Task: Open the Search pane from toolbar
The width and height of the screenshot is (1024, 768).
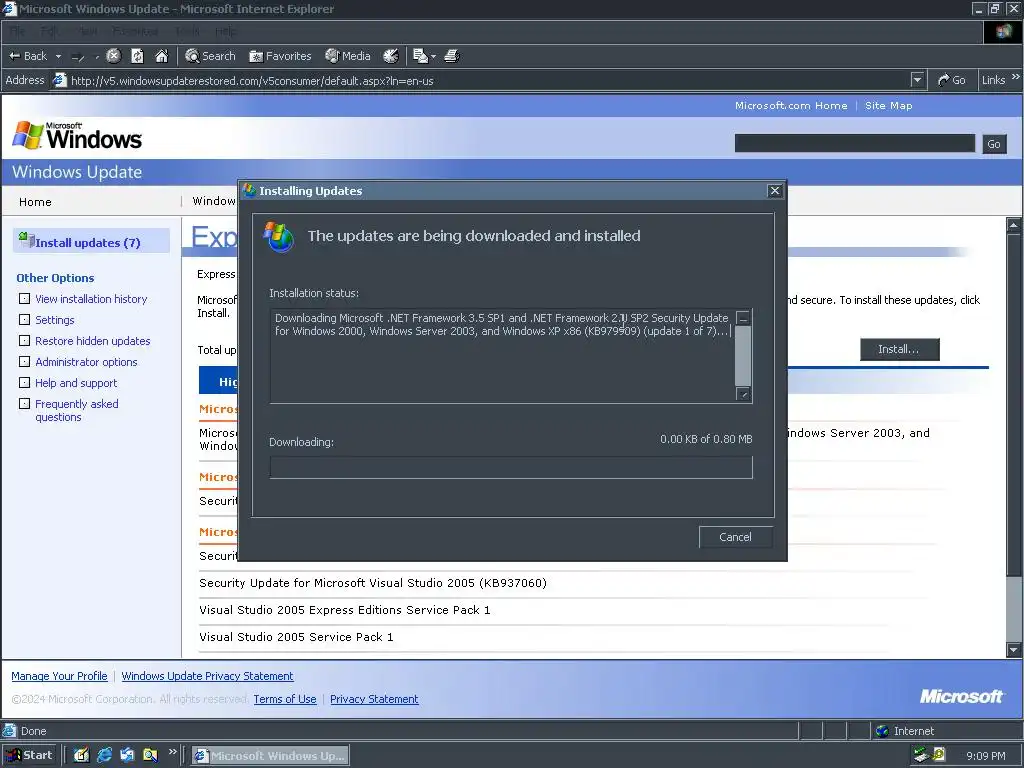Action: coord(210,56)
